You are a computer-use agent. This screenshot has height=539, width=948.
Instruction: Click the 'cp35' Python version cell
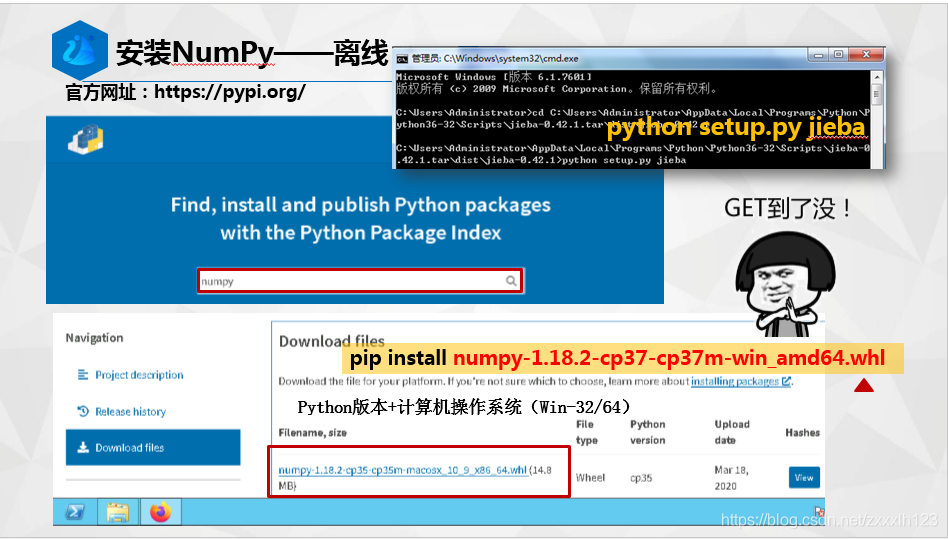(641, 477)
